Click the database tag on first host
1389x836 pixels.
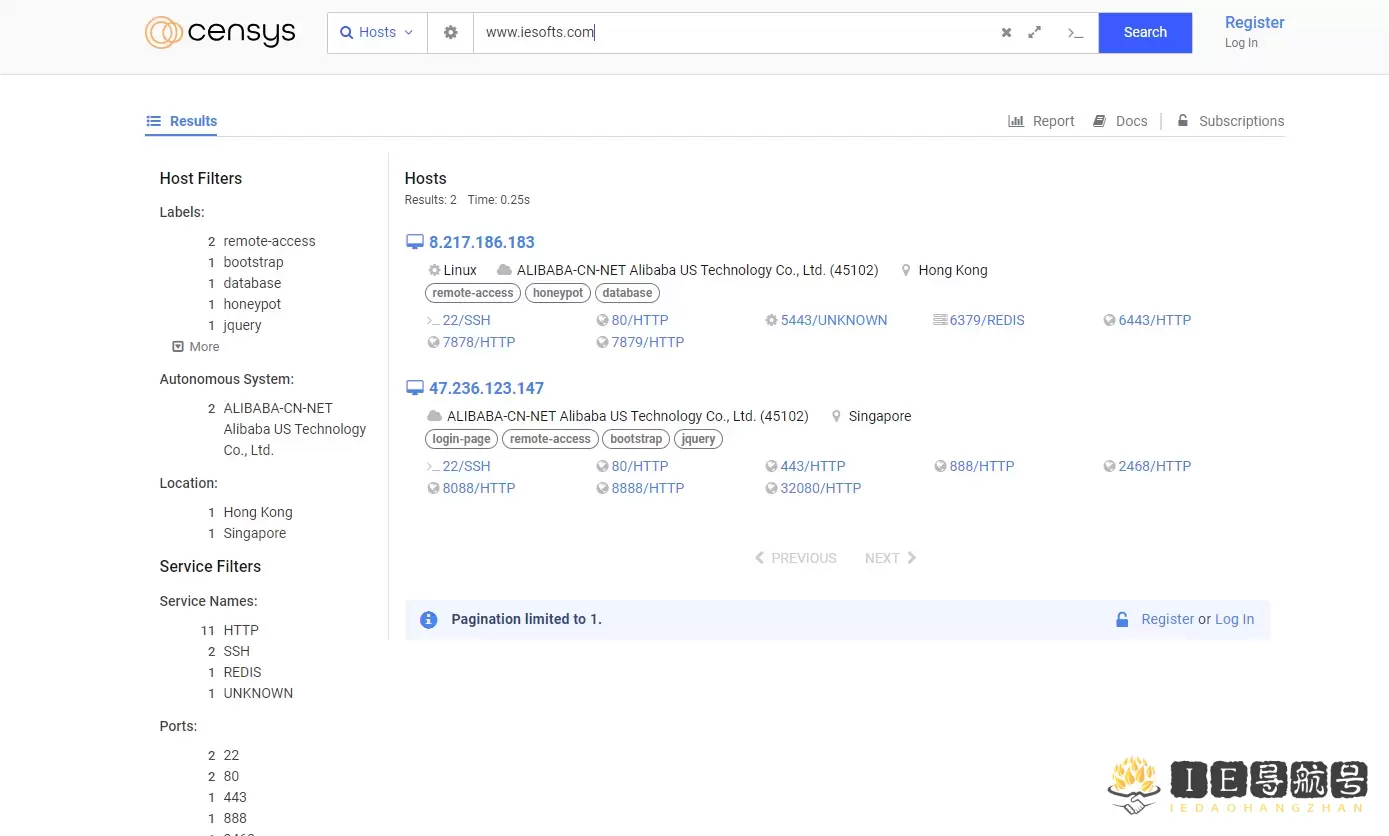628,293
